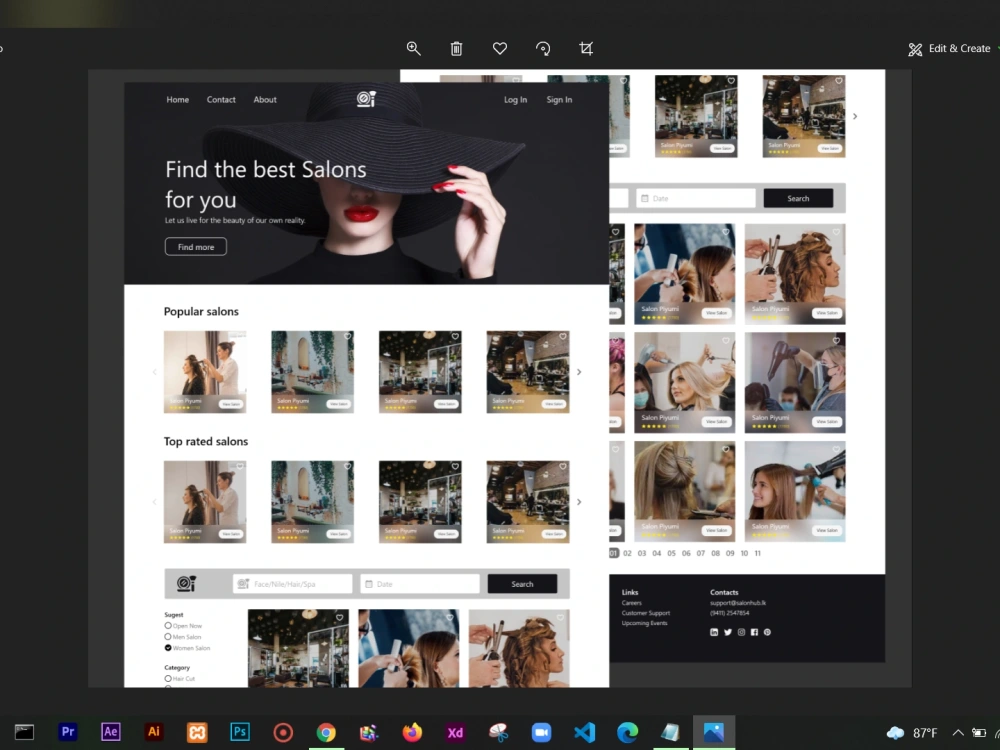This screenshot has width=1000, height=750.
Task: Click the Log In nav item
Action: coord(515,99)
